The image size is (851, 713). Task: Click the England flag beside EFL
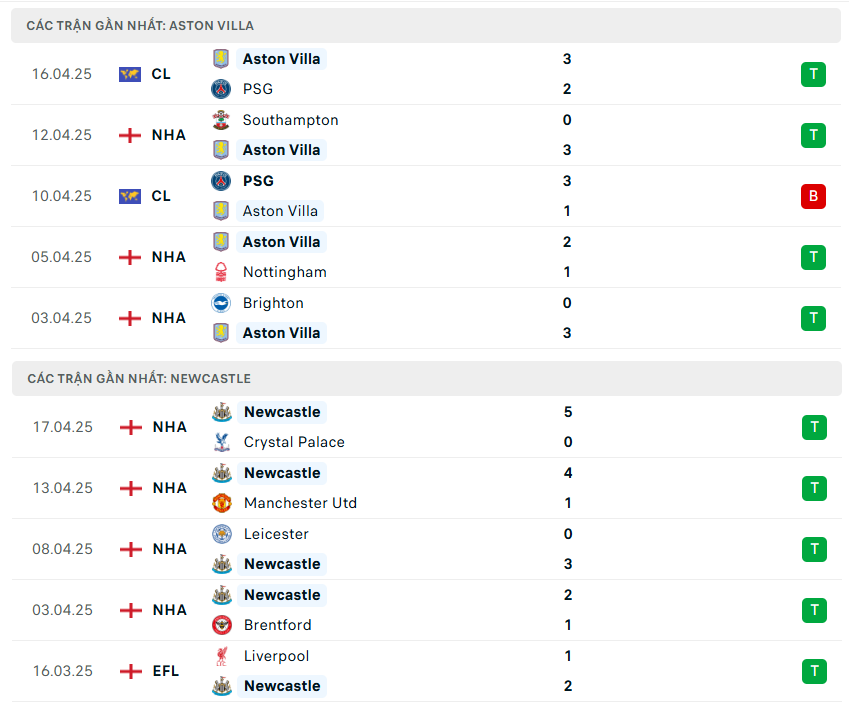130,671
